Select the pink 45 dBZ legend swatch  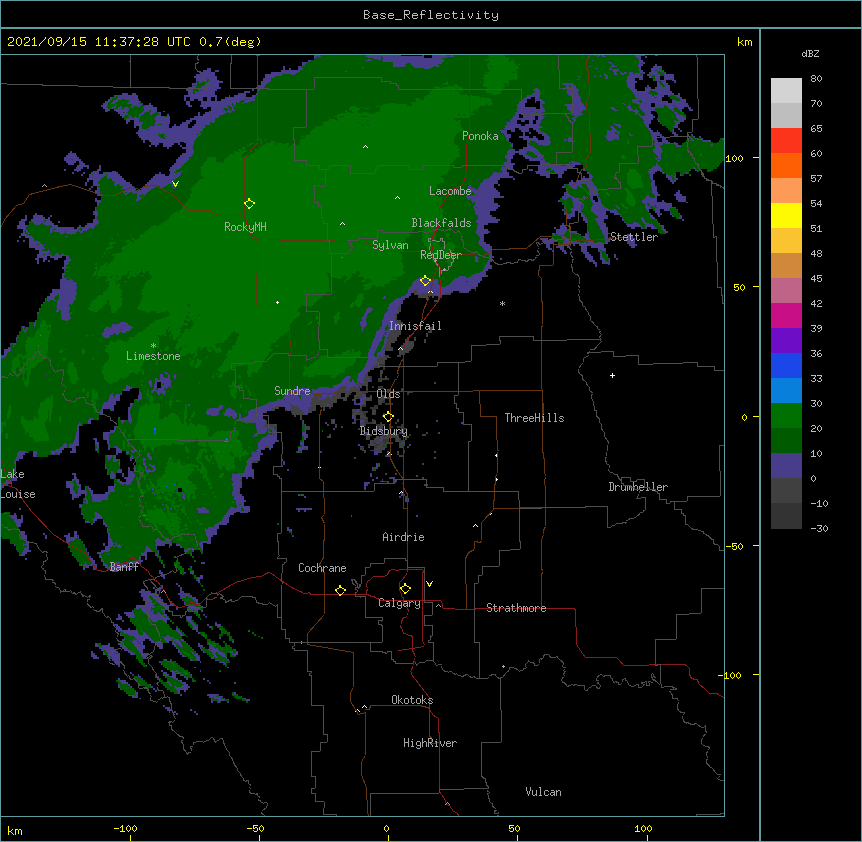786,291
